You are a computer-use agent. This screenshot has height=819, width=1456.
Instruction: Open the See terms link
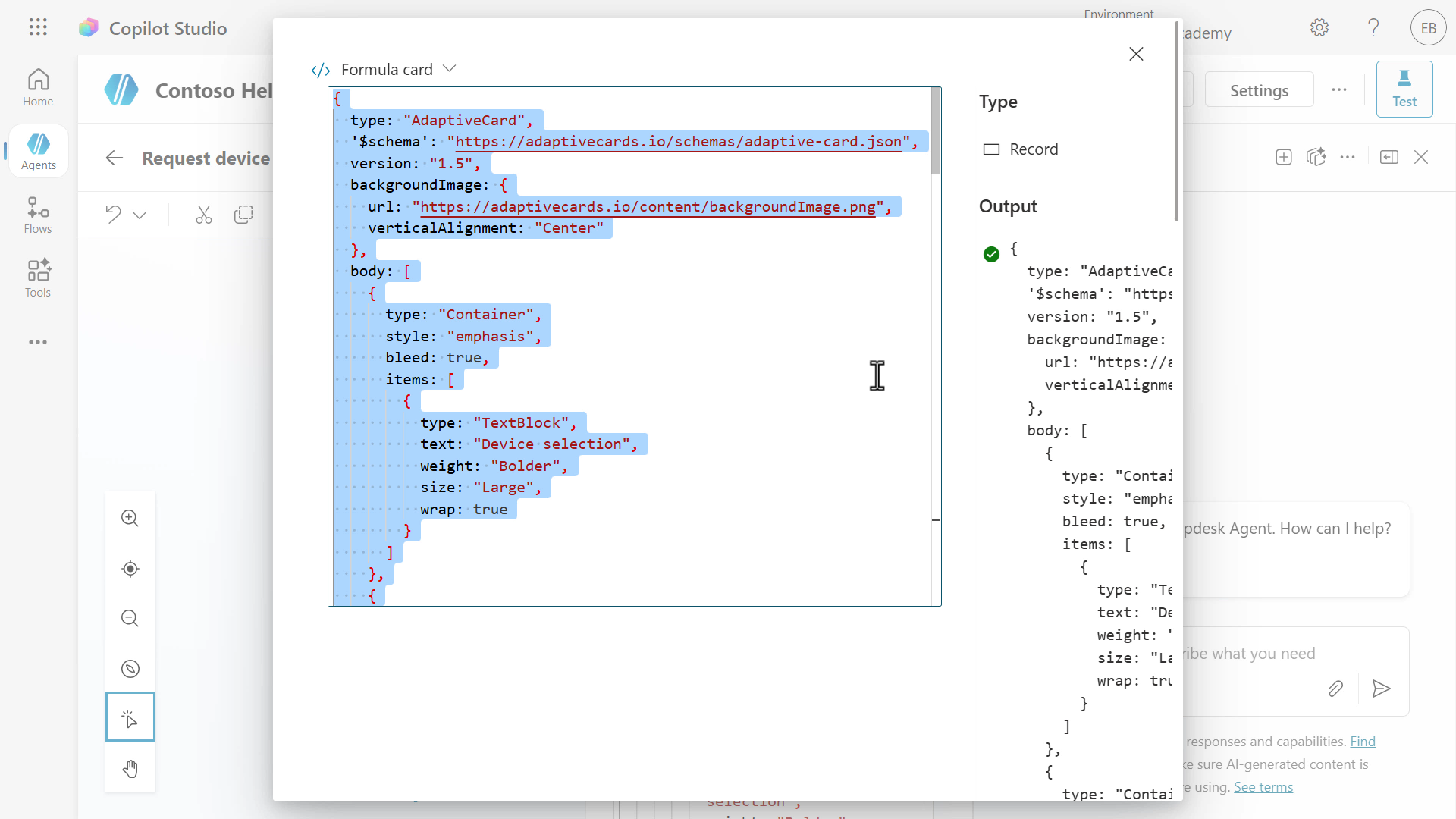1263,786
